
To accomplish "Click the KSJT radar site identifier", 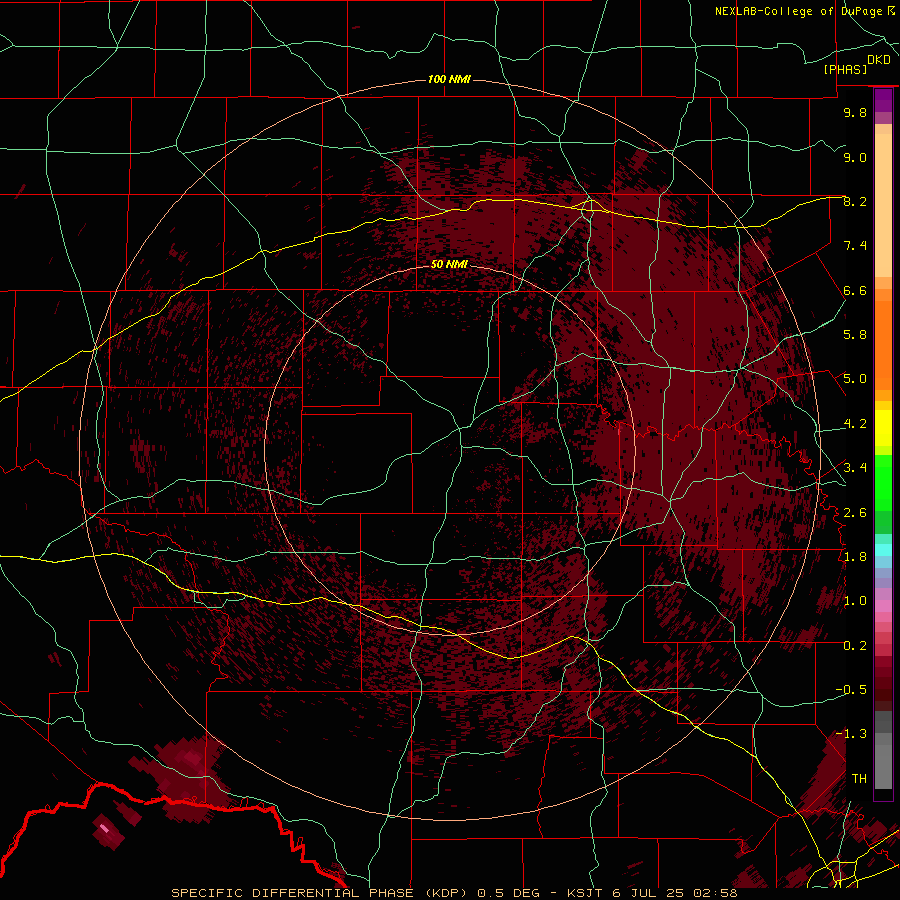I will 583,893.
